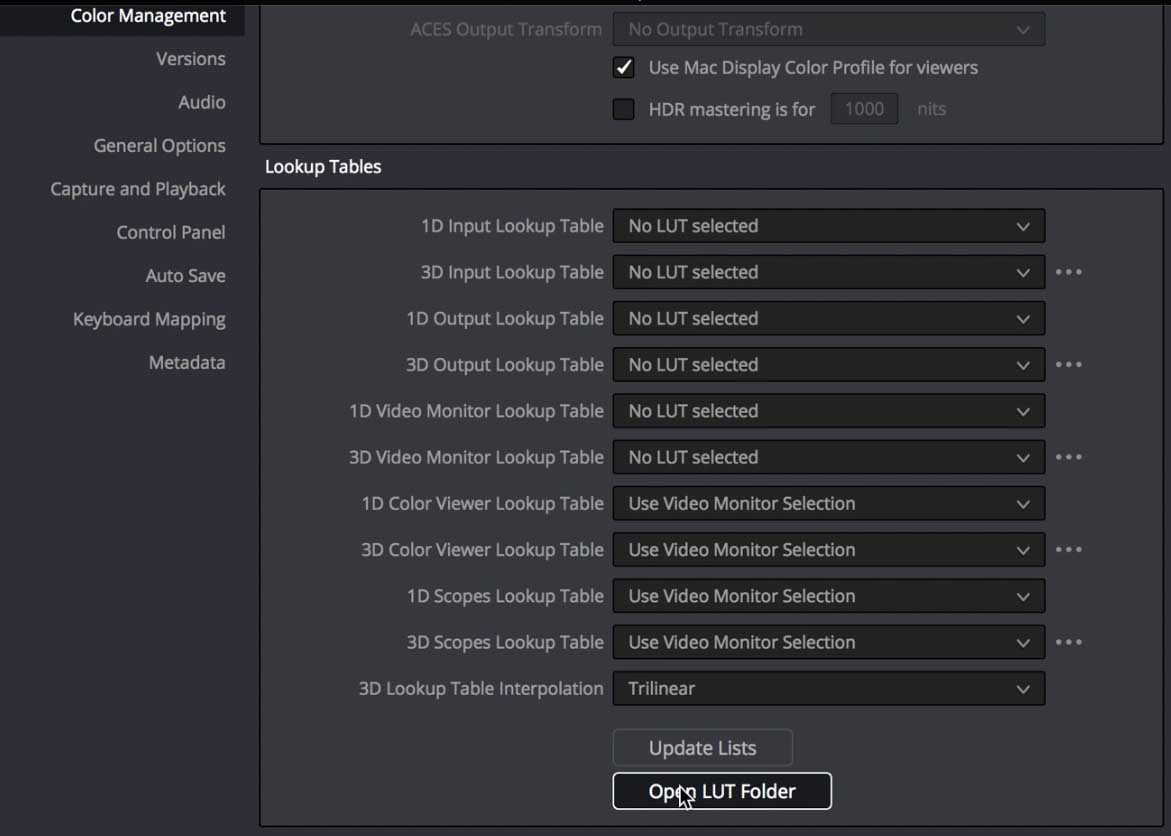Expand 3D Input Lookup Table dropdown
This screenshot has width=1171, height=836.
point(828,273)
